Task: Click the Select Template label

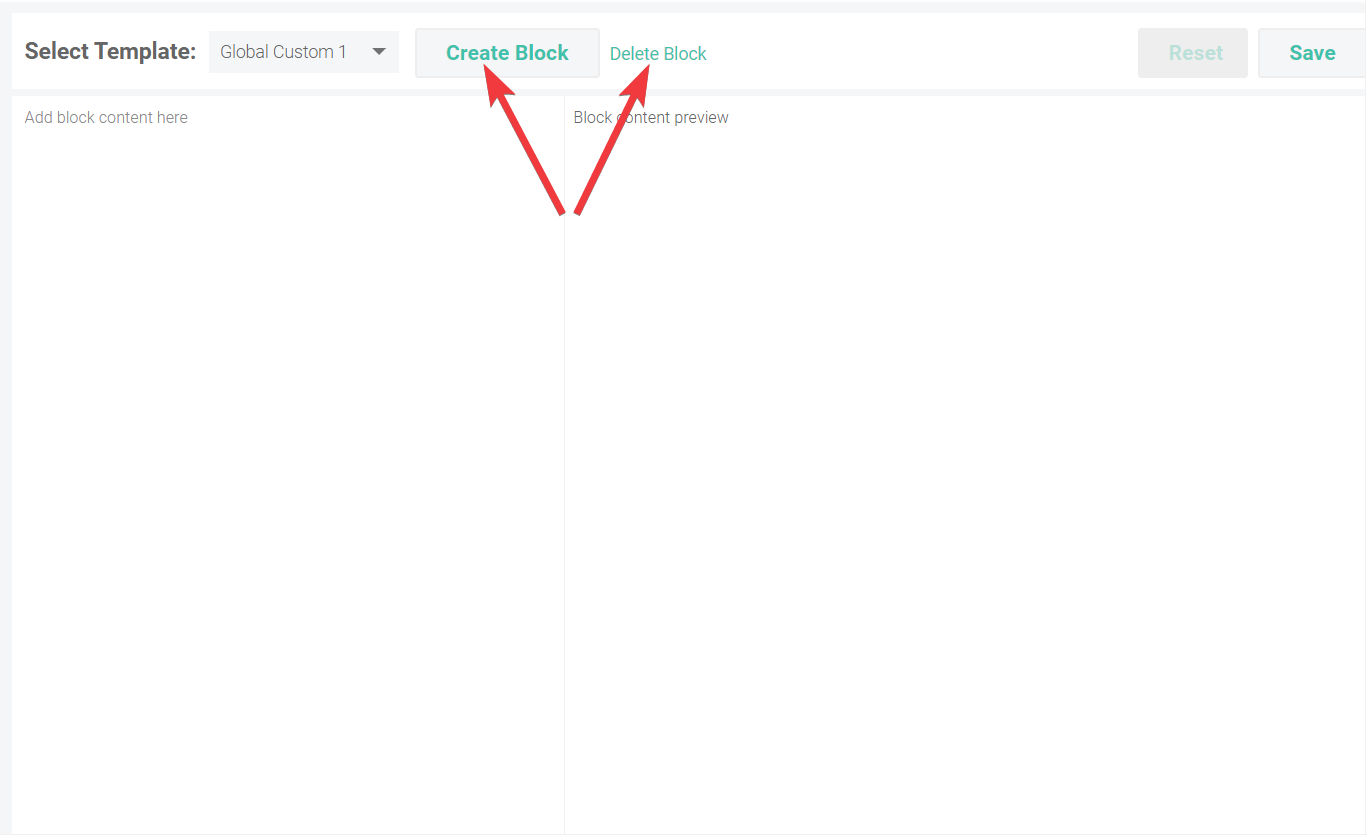Action: pos(110,52)
